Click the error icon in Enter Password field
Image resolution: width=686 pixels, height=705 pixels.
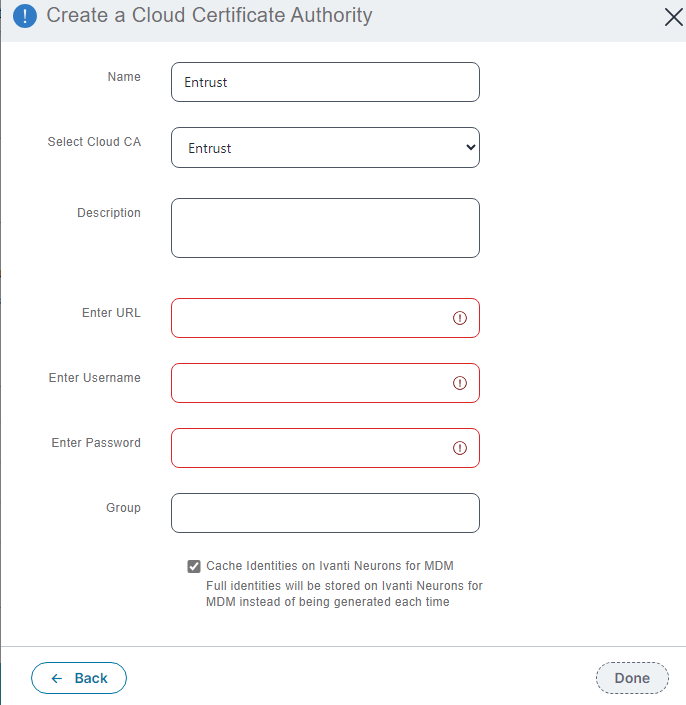click(460, 448)
